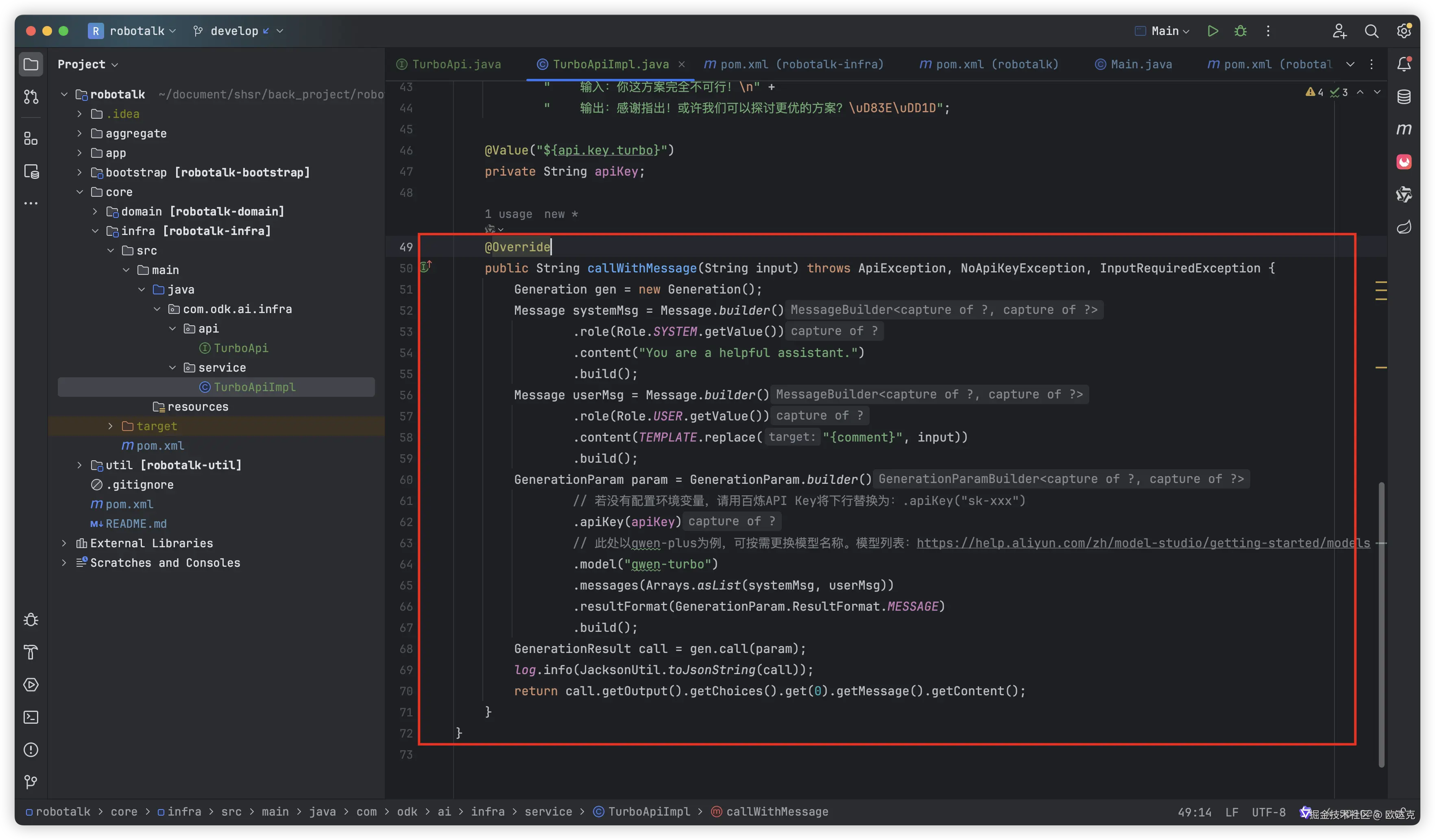Image resolution: width=1435 pixels, height=840 pixels.
Task: Expand the target folder
Action: pos(111,426)
